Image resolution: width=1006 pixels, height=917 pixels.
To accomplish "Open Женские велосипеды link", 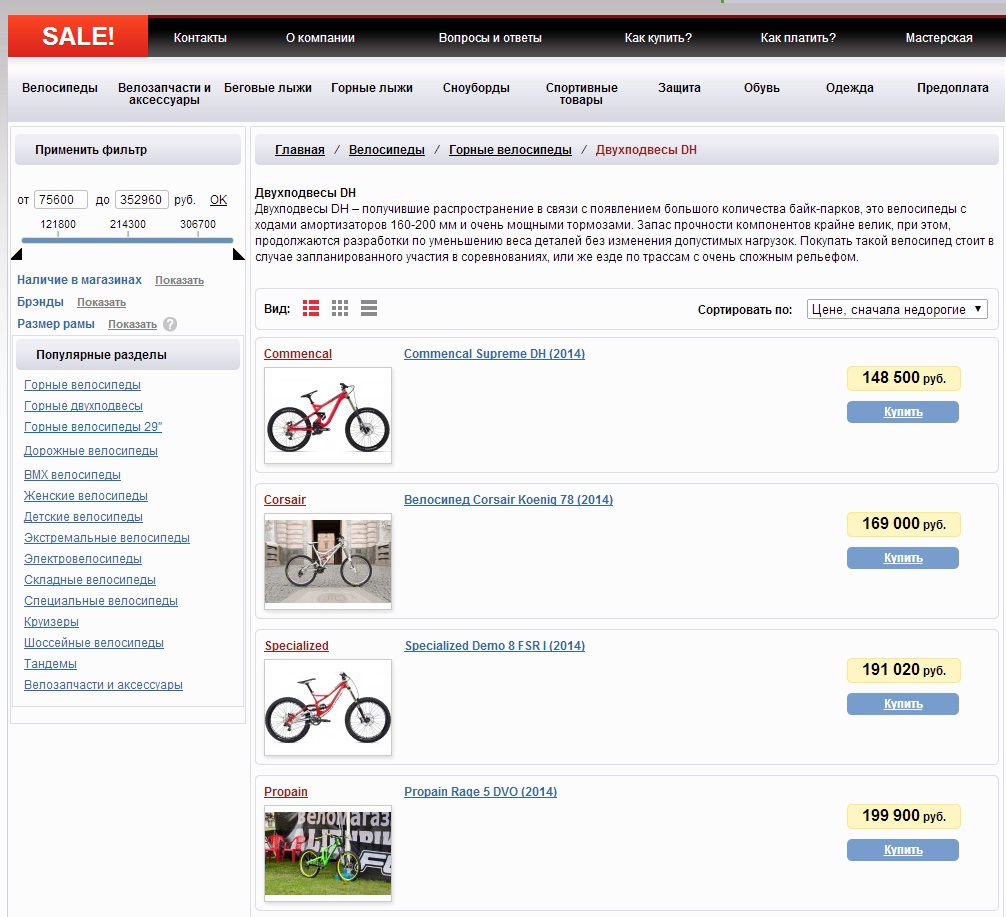I will pyautogui.click(x=86, y=496).
